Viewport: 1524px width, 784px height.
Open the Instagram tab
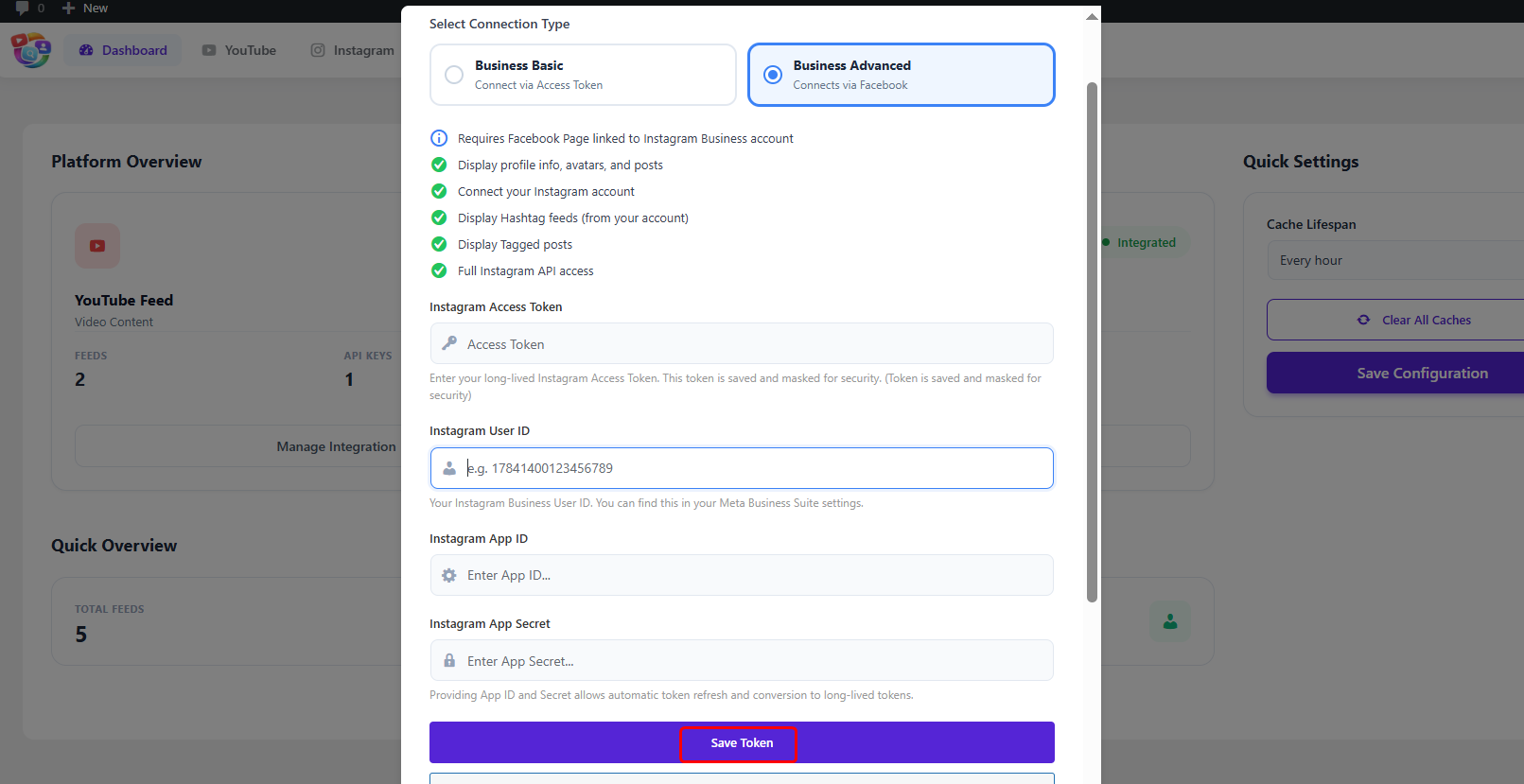click(x=353, y=50)
